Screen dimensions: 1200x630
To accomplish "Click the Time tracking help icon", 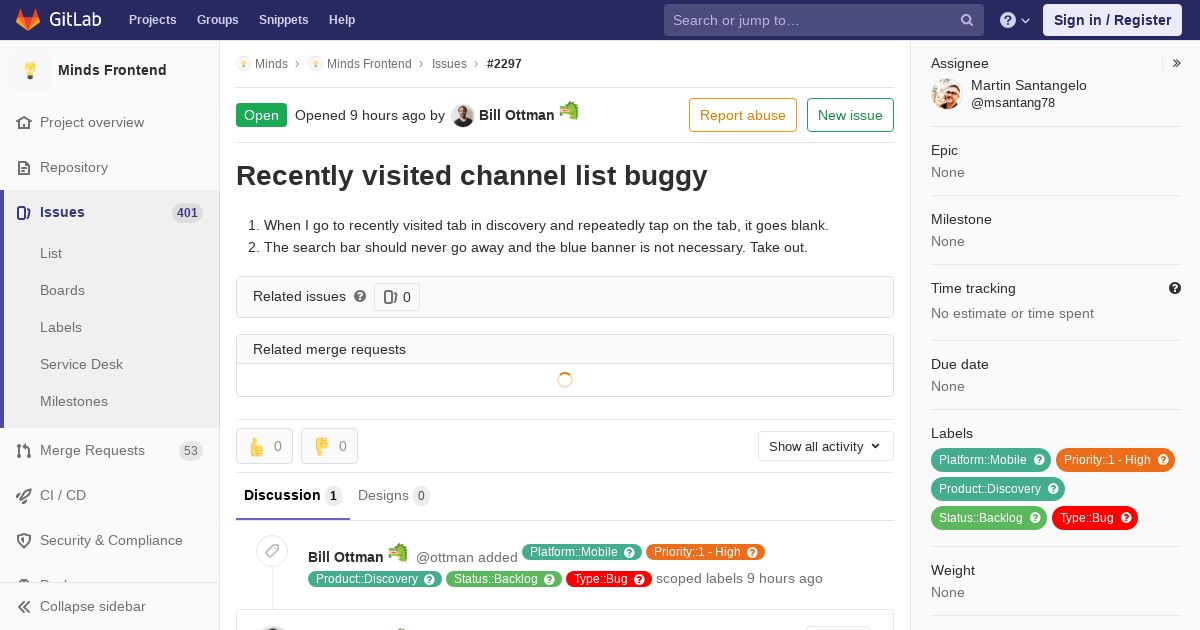I will [x=1175, y=288].
